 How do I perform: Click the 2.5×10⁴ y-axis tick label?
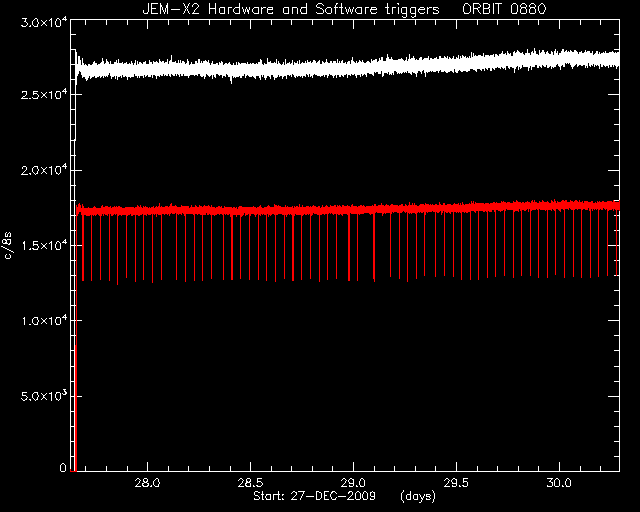44,94
